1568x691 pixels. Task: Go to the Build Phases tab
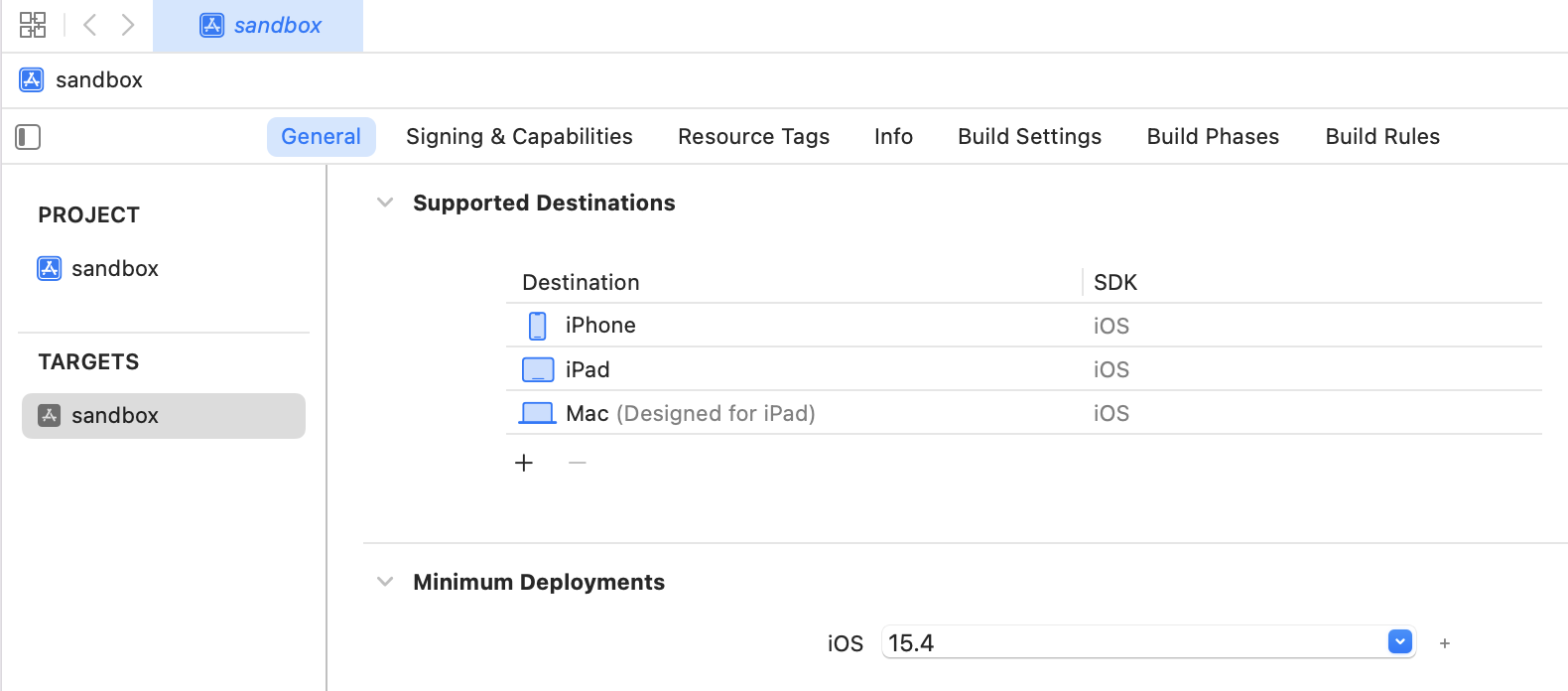(1213, 137)
